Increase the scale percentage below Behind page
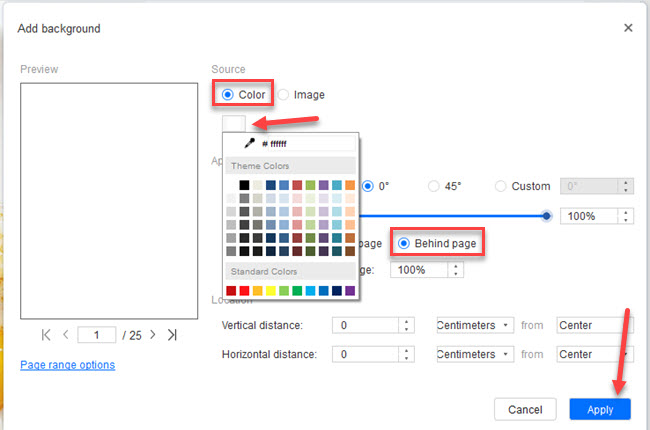The width and height of the screenshot is (650, 430). pos(456,266)
